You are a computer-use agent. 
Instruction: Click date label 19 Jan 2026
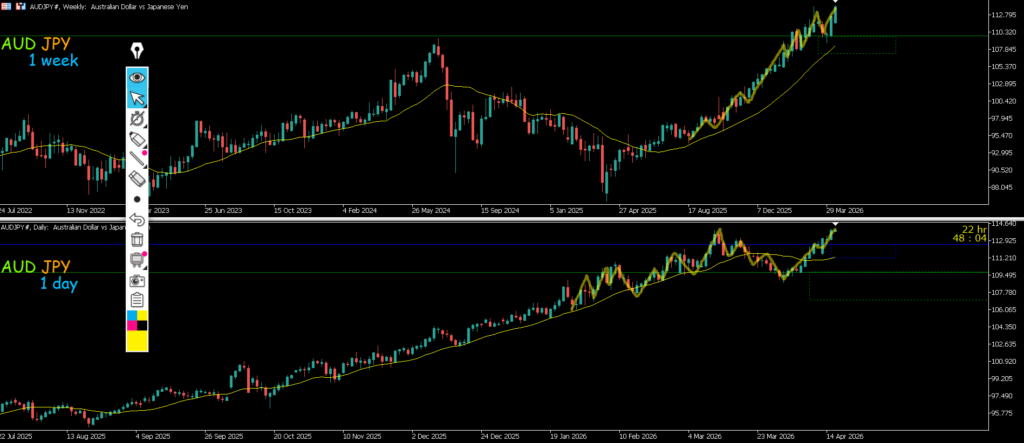coord(568,435)
